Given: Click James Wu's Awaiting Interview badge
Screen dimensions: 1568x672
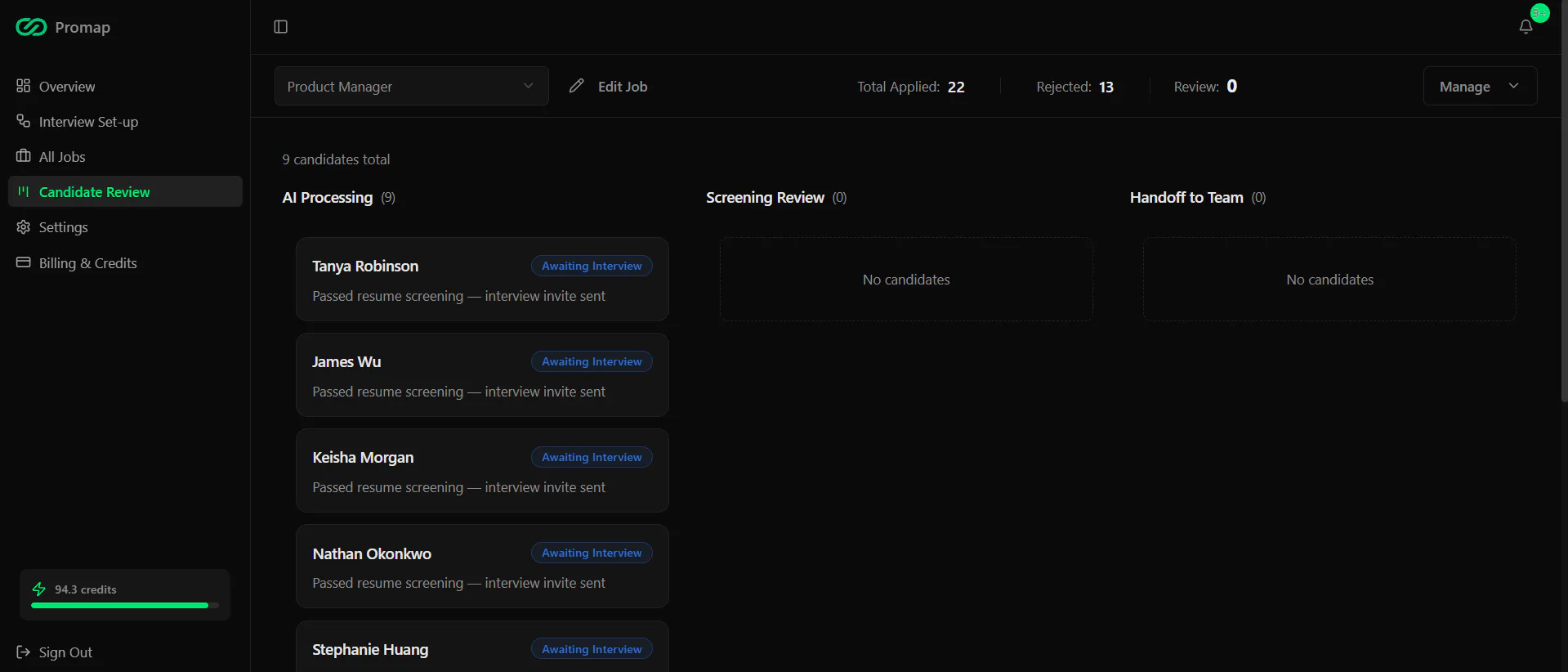Looking at the screenshot, I should coord(592,361).
